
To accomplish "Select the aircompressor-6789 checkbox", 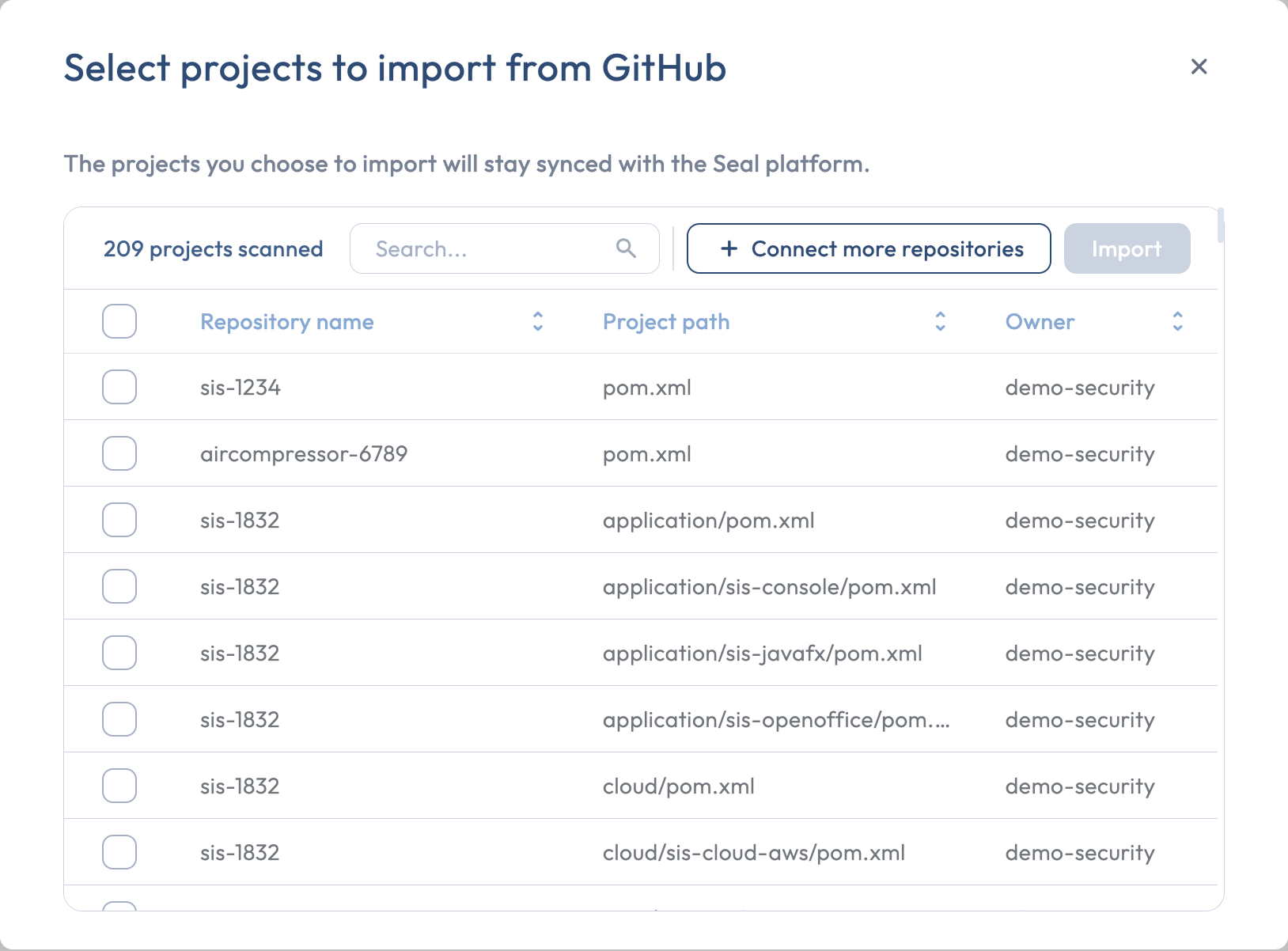I will [119, 453].
